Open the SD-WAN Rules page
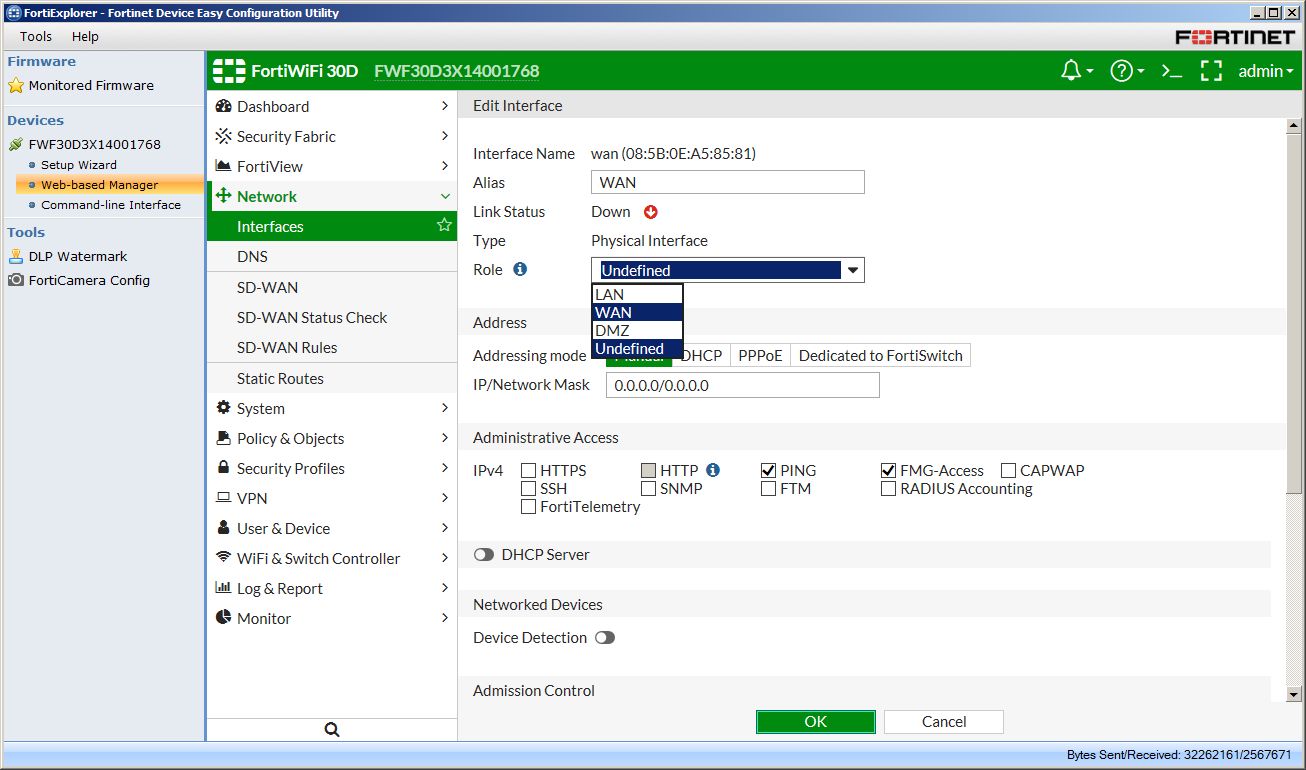The width and height of the screenshot is (1306, 770). [287, 348]
